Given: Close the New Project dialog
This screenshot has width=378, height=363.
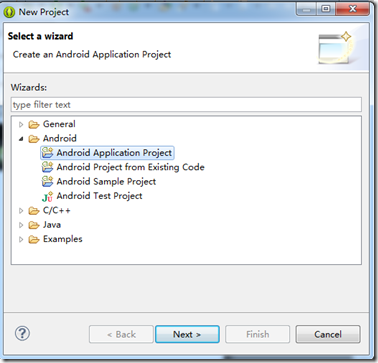Looking at the screenshot, I should click(x=352, y=9).
